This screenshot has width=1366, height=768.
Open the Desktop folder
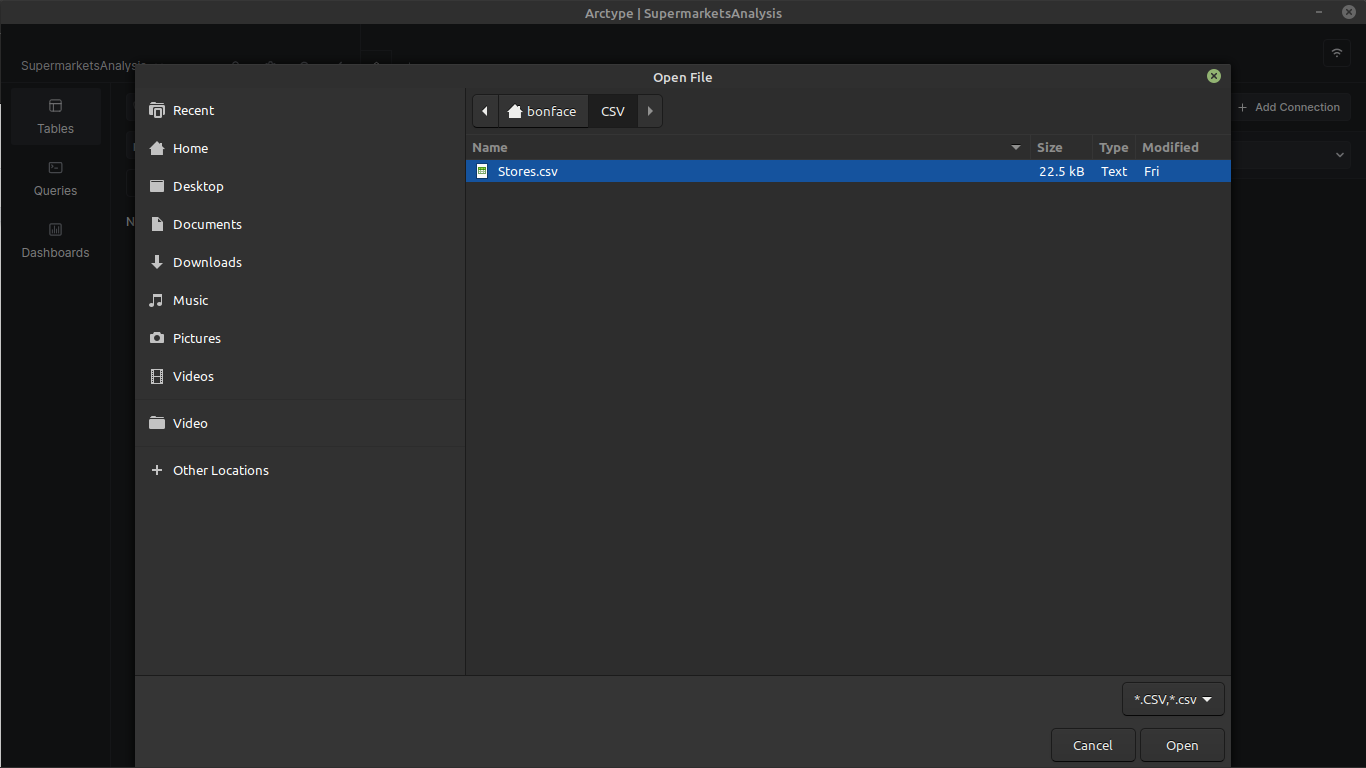click(x=198, y=186)
